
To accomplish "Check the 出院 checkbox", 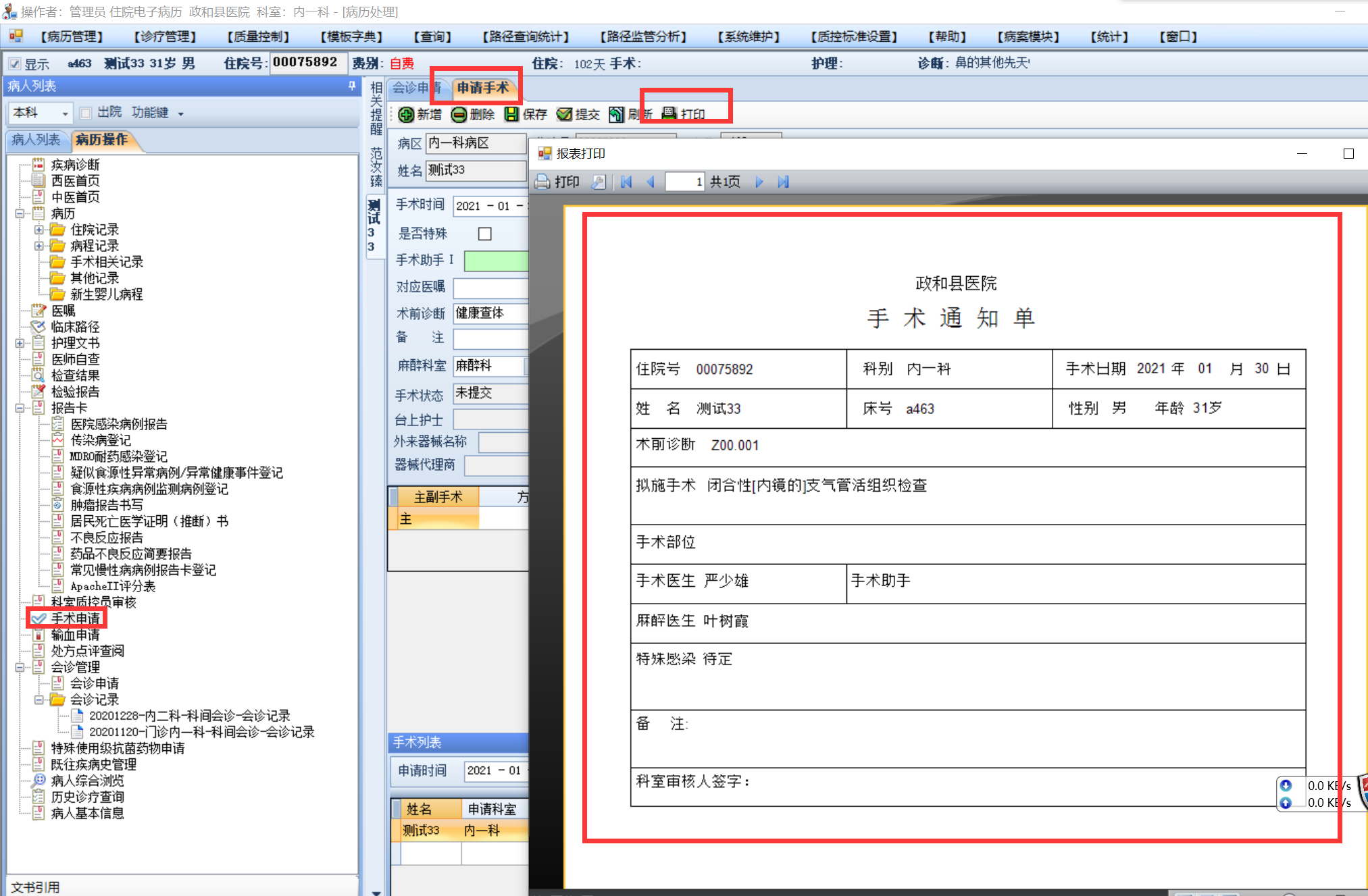I will pyautogui.click(x=86, y=113).
